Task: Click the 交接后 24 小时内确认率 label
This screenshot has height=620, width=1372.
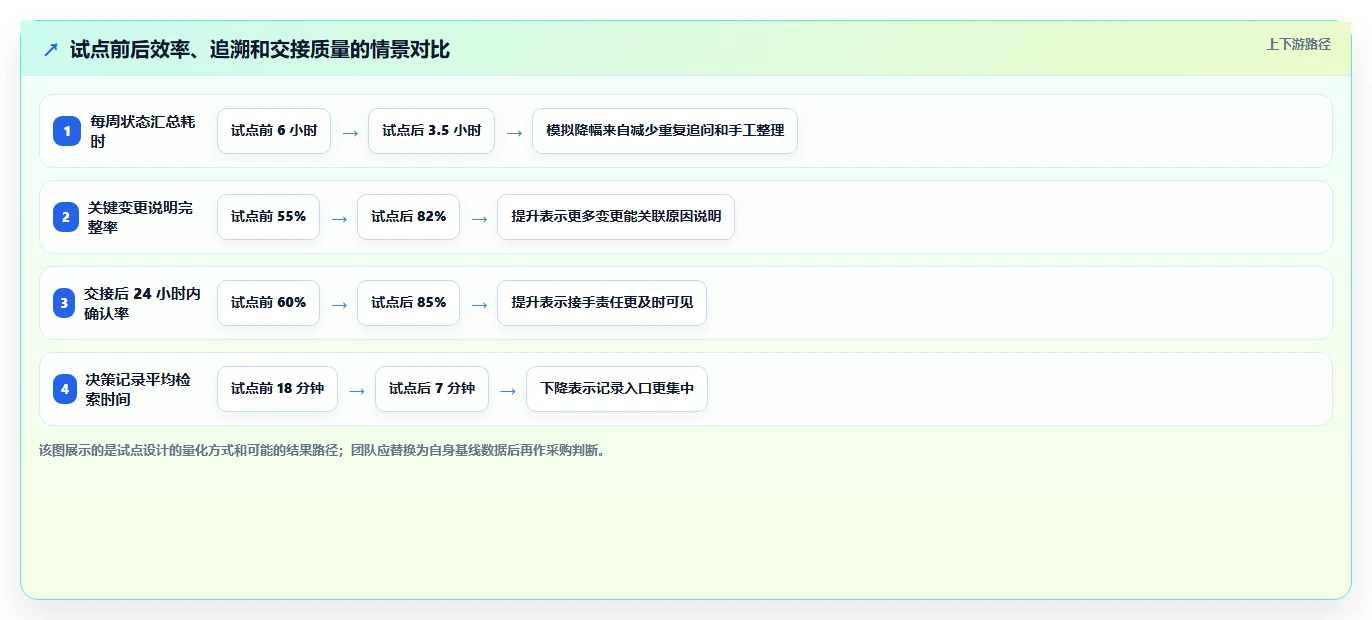Action: pos(142,303)
